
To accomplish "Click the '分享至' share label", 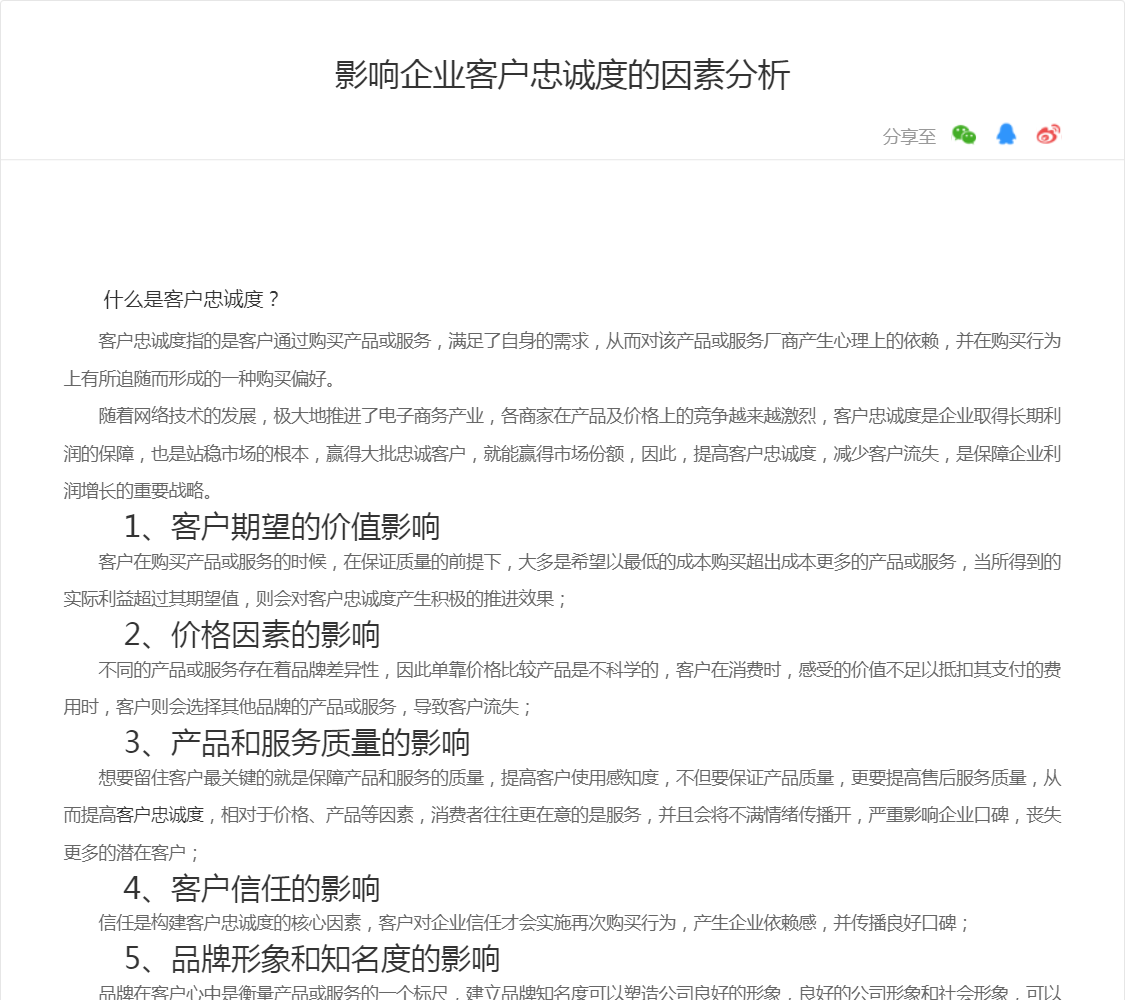I will coord(909,137).
